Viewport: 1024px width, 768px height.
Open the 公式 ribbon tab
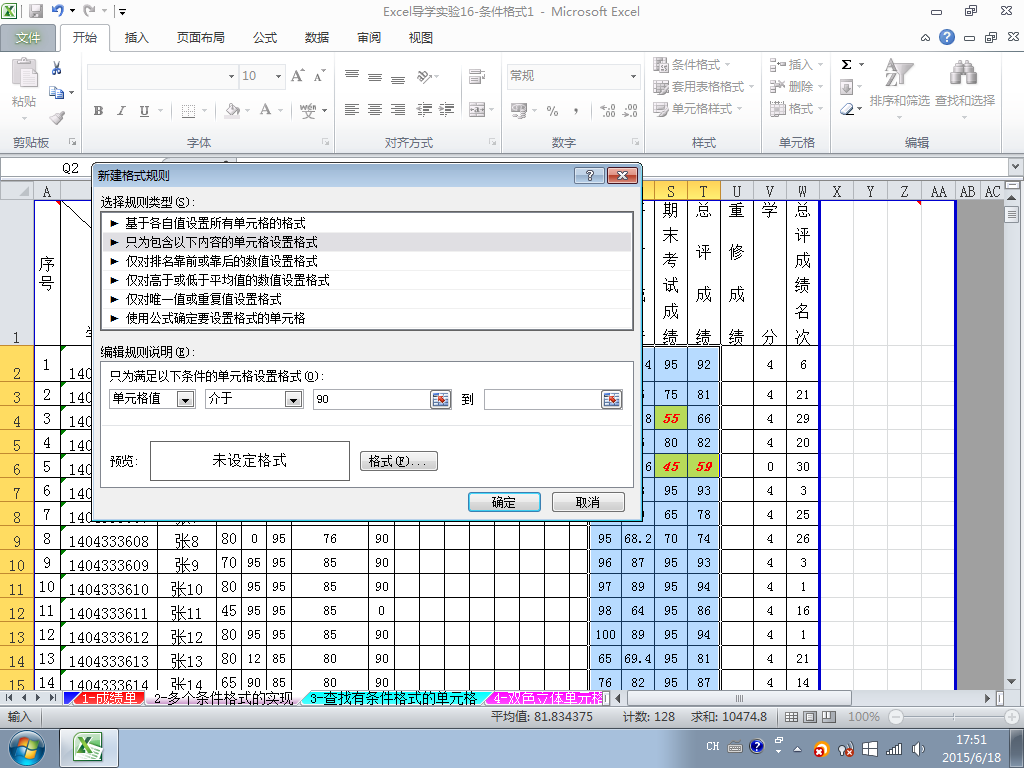coord(265,38)
